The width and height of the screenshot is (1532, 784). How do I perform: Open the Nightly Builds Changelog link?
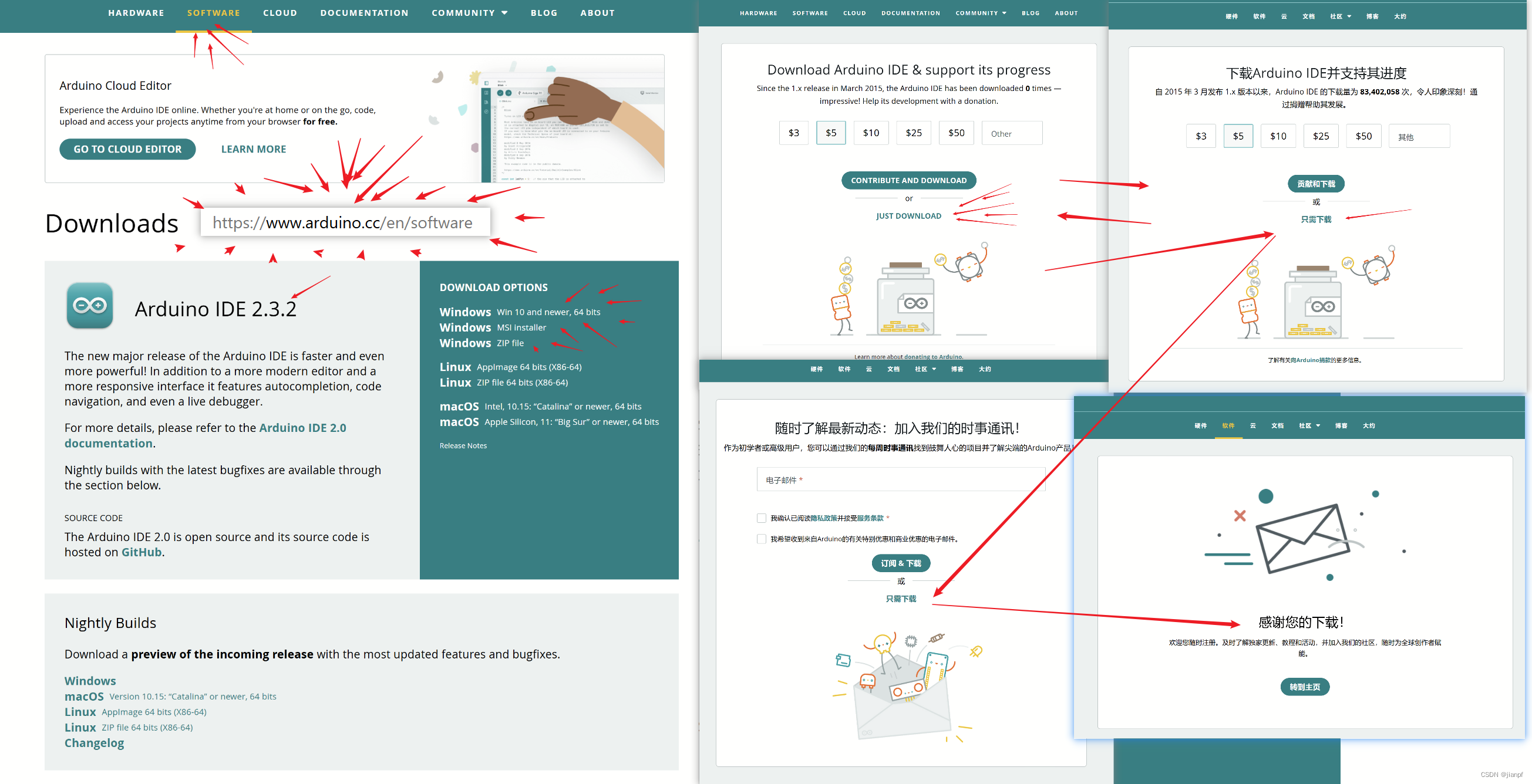94,743
